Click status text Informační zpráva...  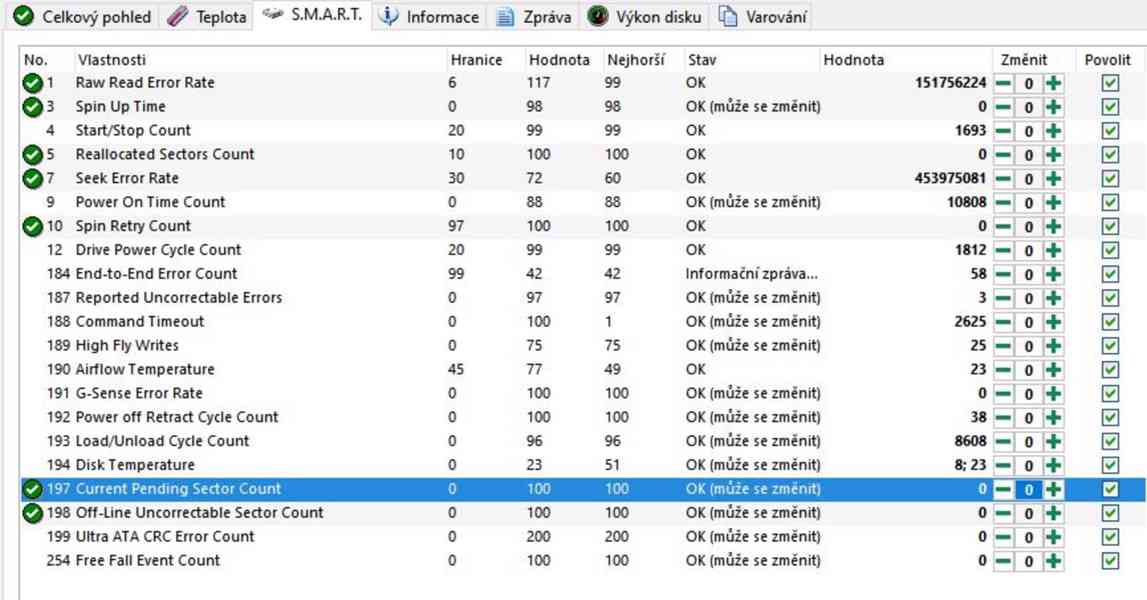[751, 274]
